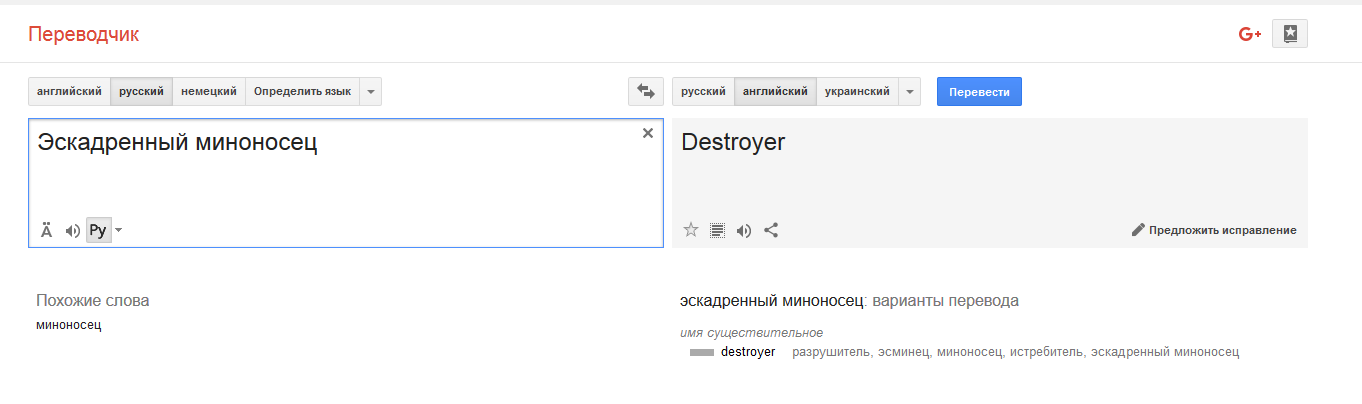The width and height of the screenshot is (1362, 404).
Task: Star the translation to save it
Action: coord(690,230)
